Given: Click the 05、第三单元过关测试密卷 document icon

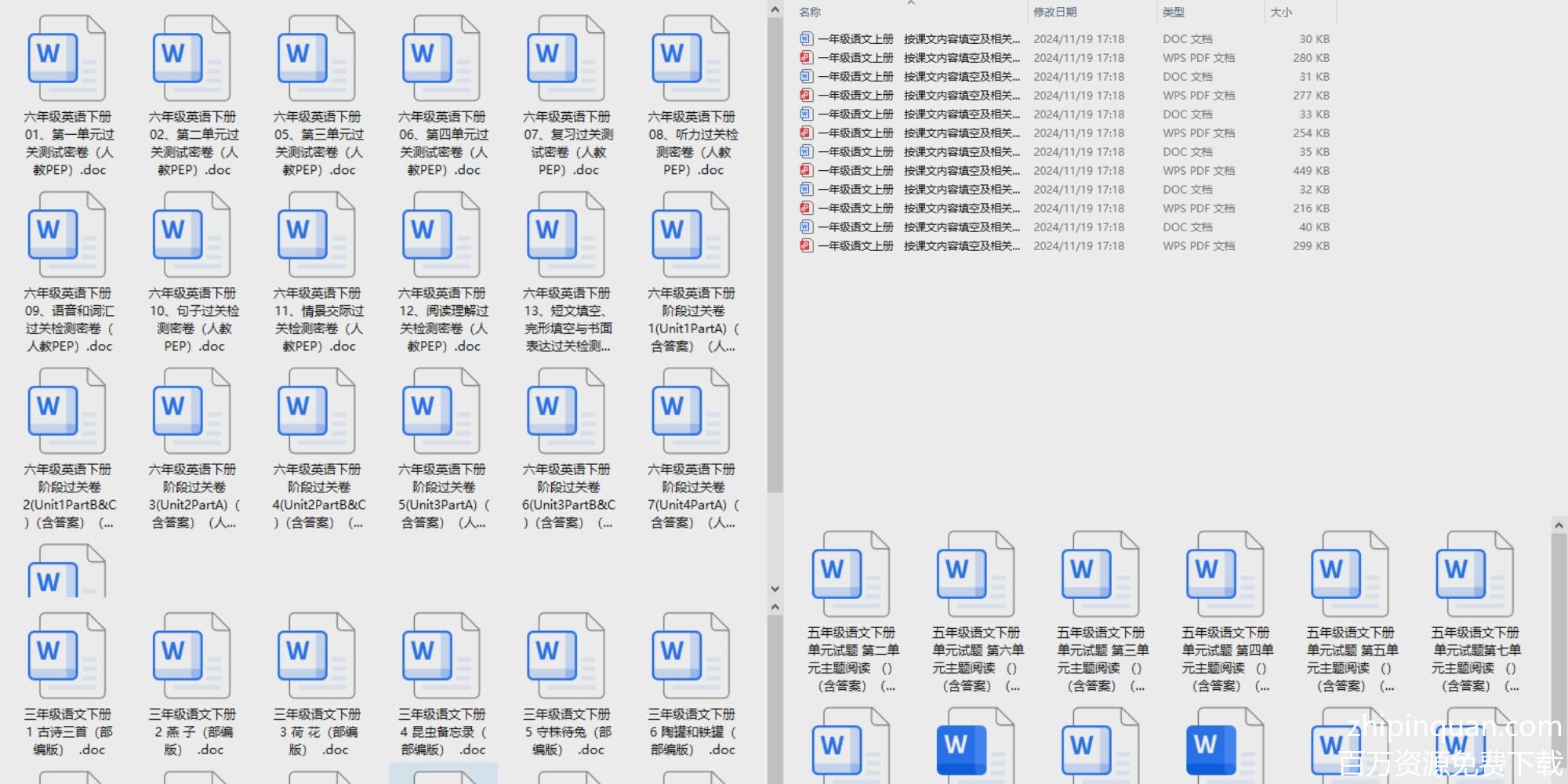Looking at the screenshot, I should click(316, 59).
